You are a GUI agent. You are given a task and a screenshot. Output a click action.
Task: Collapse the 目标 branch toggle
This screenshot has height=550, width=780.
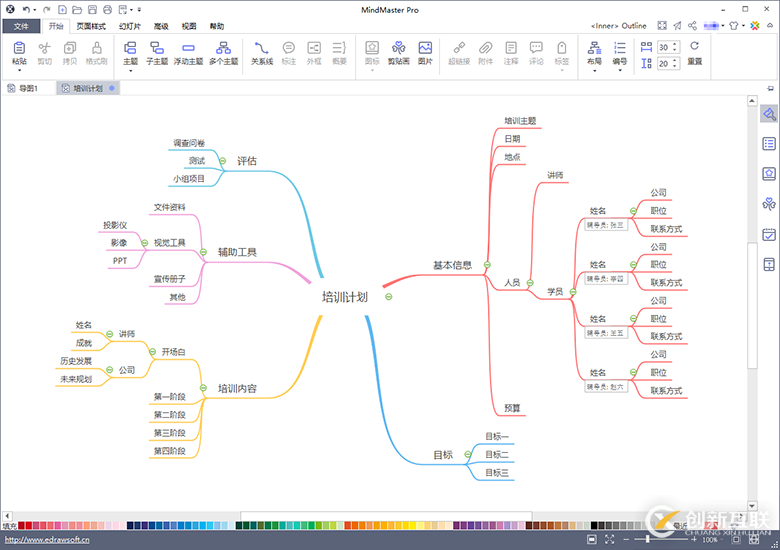point(468,455)
